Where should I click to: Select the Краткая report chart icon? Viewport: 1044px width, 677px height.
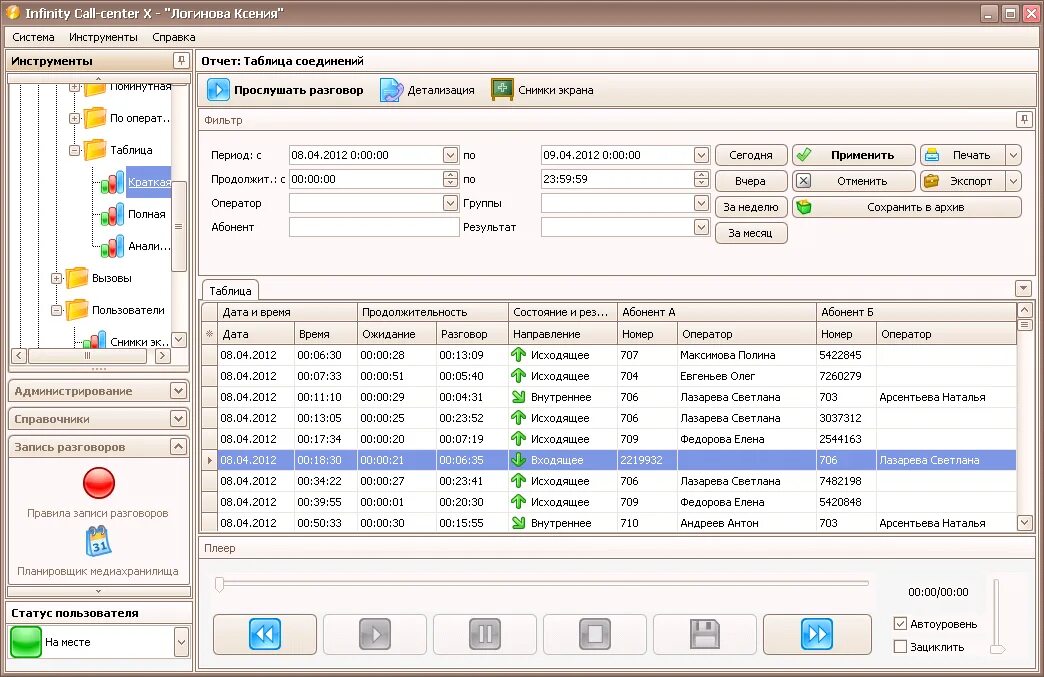pos(112,182)
